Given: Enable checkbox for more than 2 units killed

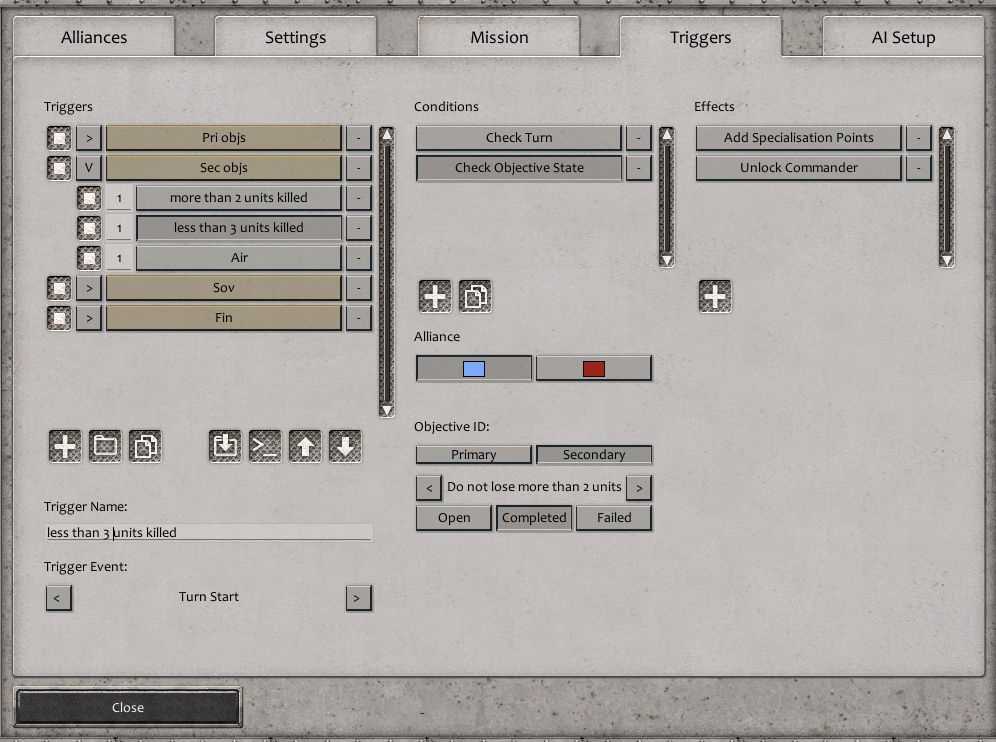Looking at the screenshot, I should tap(89, 198).
